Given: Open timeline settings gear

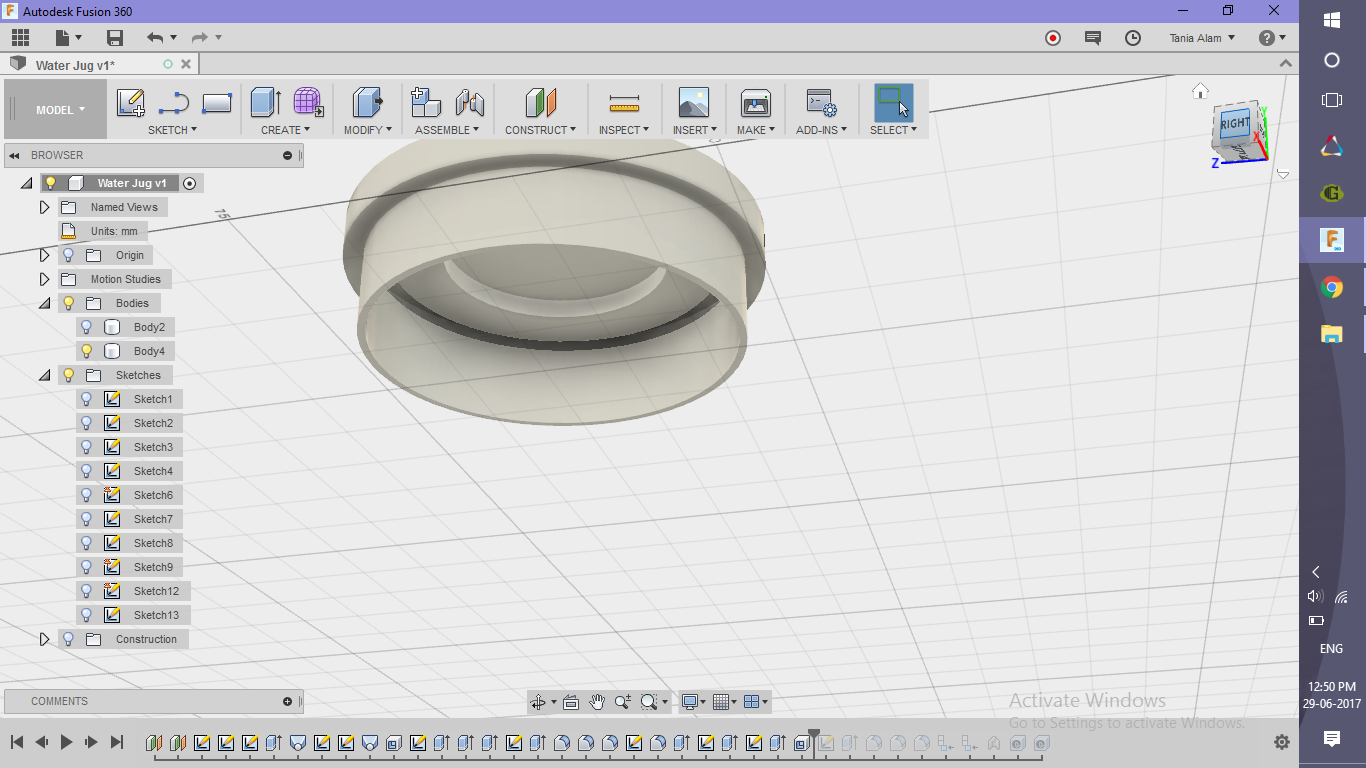Looking at the screenshot, I should [1282, 742].
